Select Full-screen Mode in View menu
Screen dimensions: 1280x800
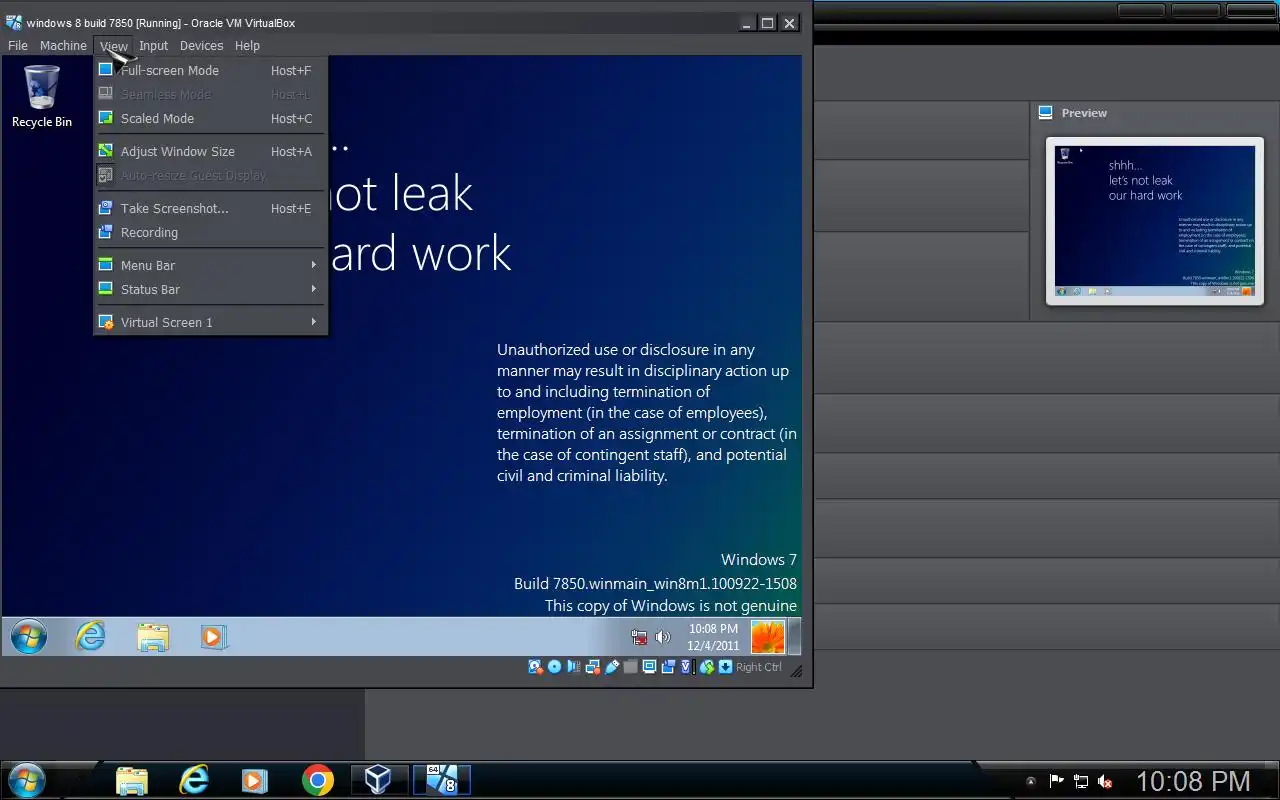210,70
